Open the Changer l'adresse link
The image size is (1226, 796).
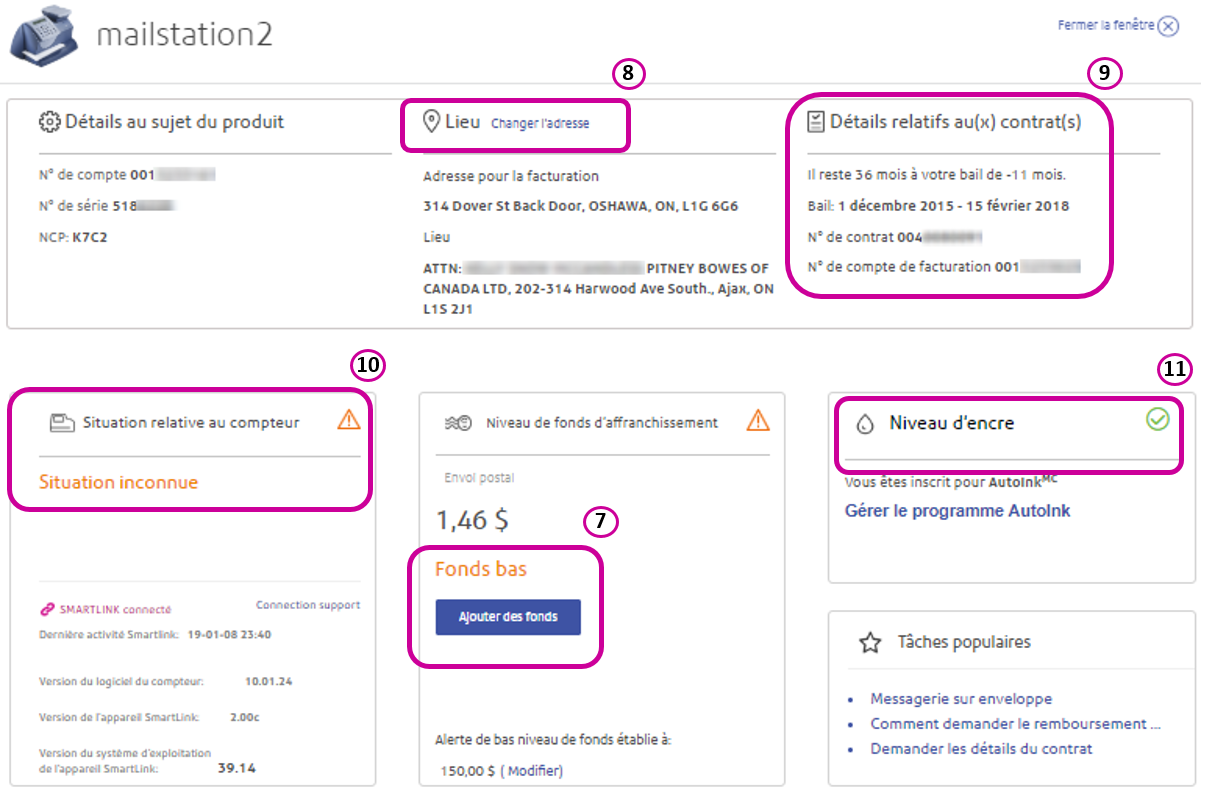540,124
